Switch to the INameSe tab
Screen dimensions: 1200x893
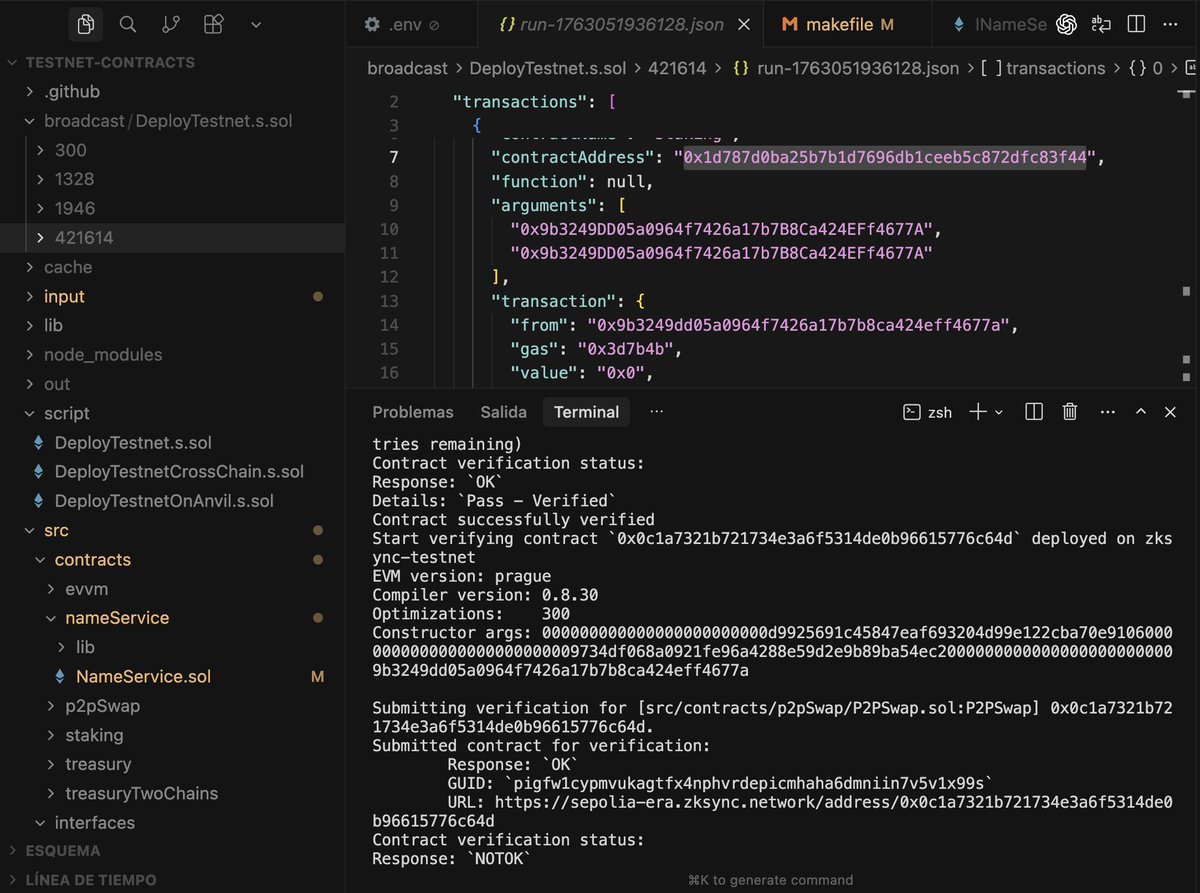(x=999, y=24)
